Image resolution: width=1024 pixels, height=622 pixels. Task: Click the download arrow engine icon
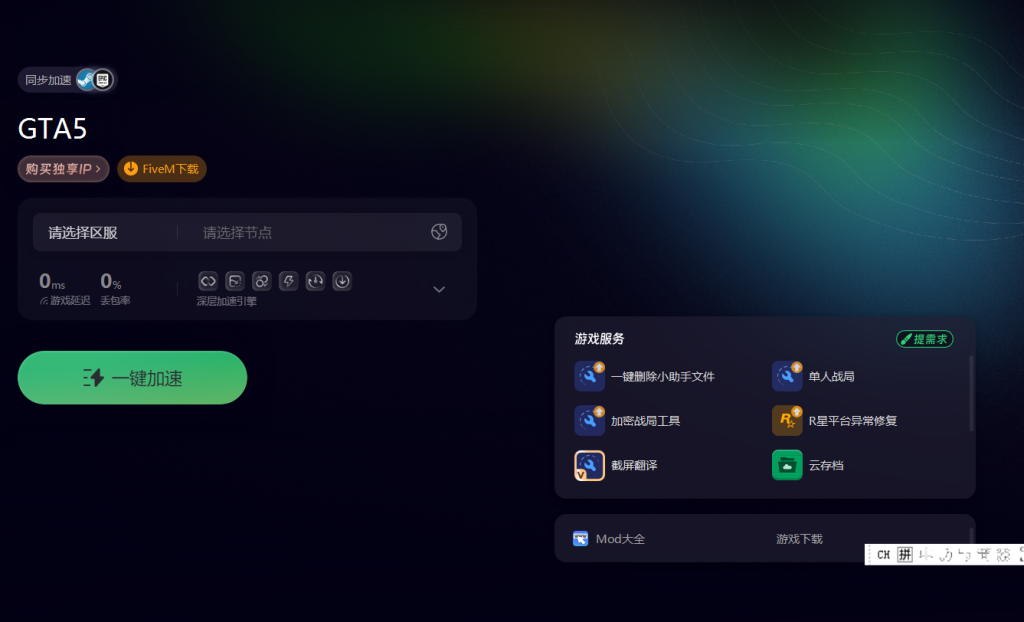pyautogui.click(x=342, y=281)
